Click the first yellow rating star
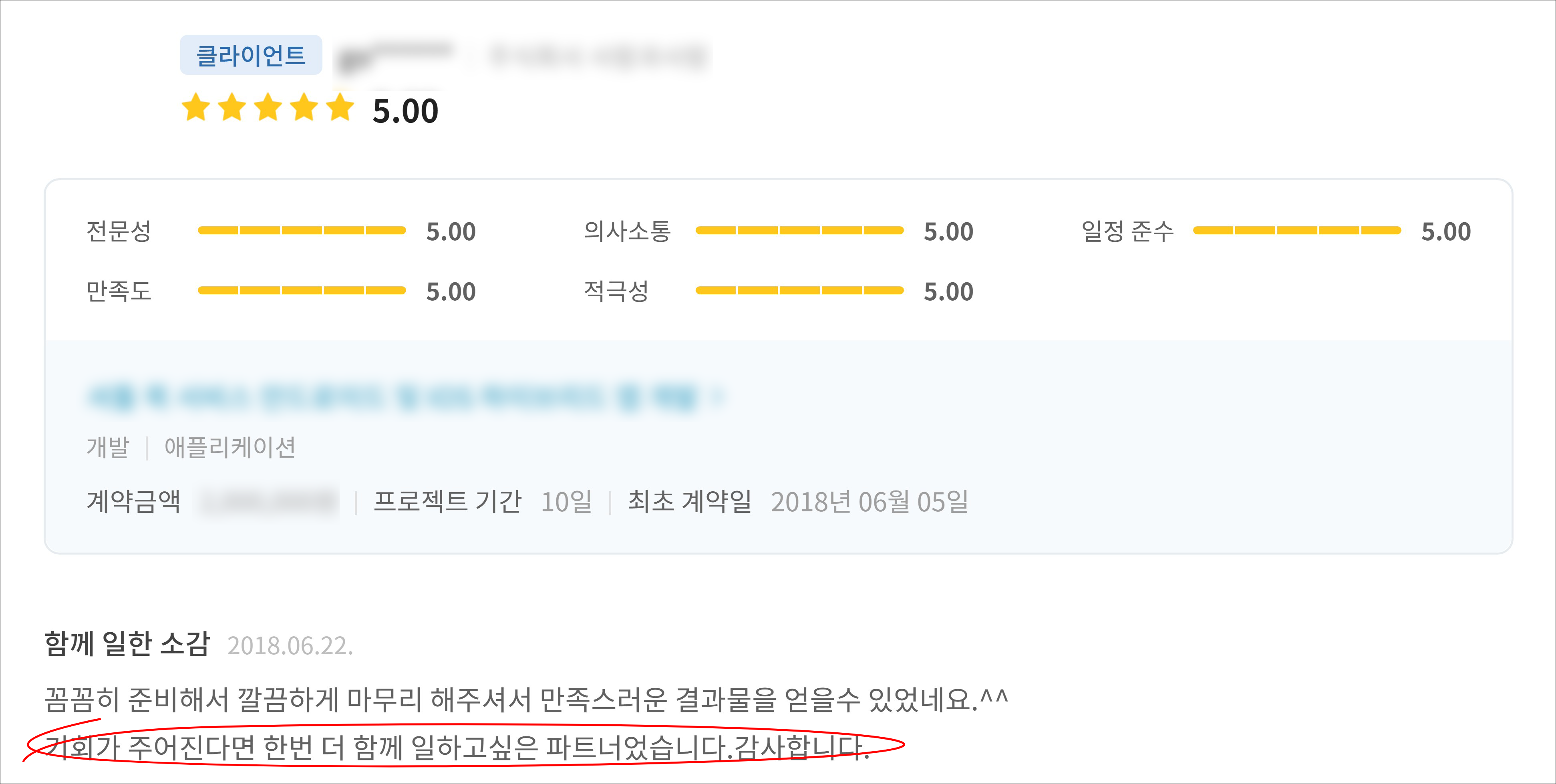1556x784 pixels. click(196, 108)
